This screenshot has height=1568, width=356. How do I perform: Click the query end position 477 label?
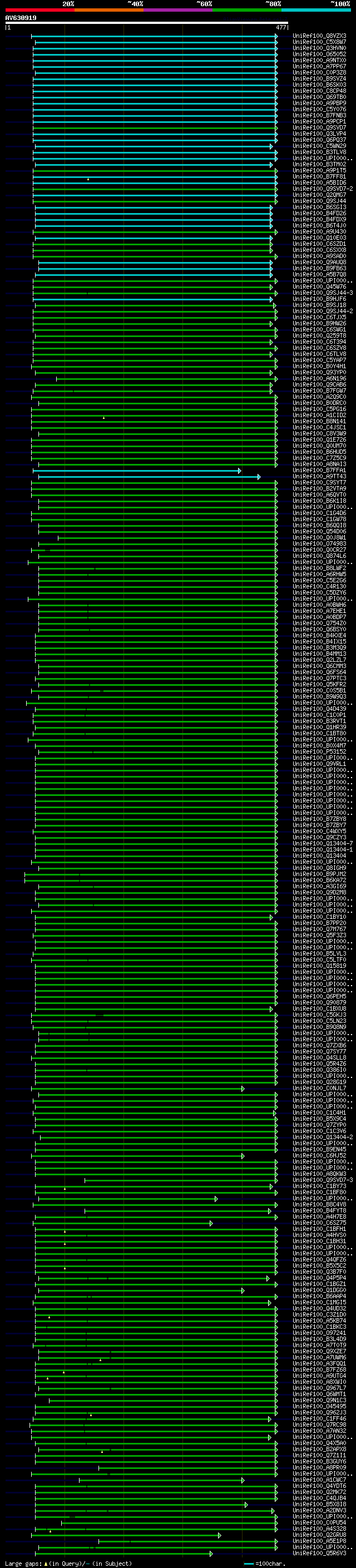pos(280,27)
